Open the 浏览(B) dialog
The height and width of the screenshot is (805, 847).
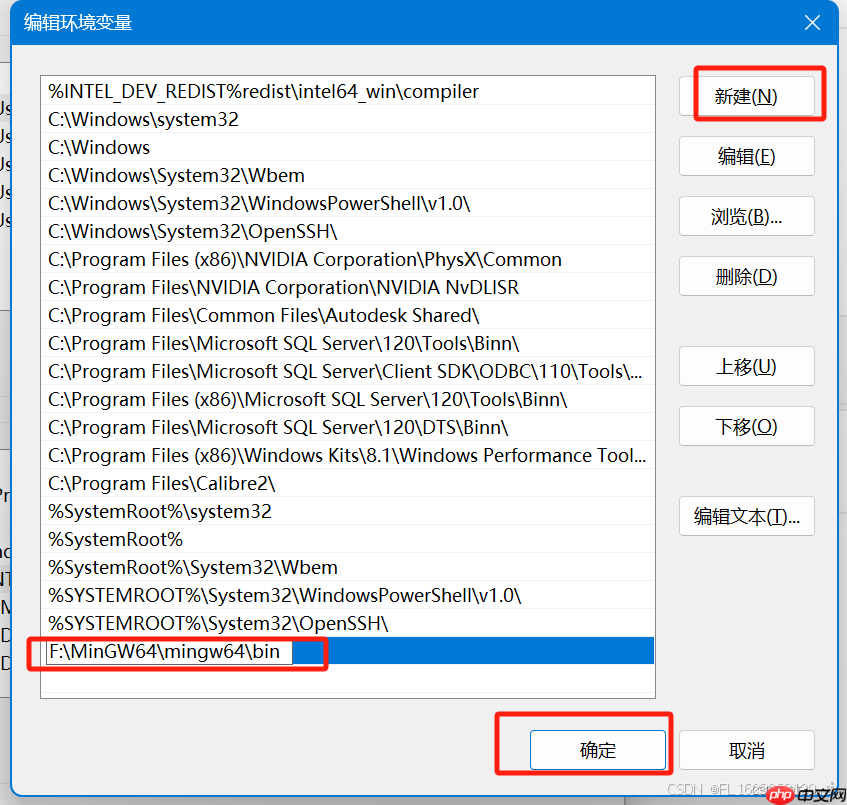746,216
